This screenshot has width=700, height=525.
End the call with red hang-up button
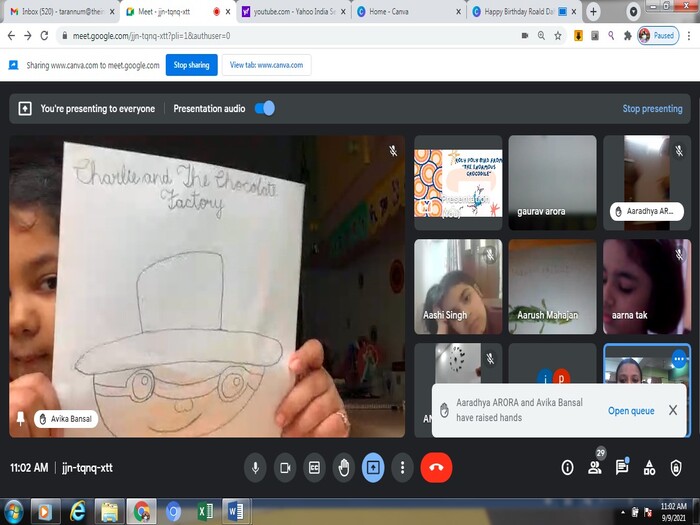pos(436,467)
